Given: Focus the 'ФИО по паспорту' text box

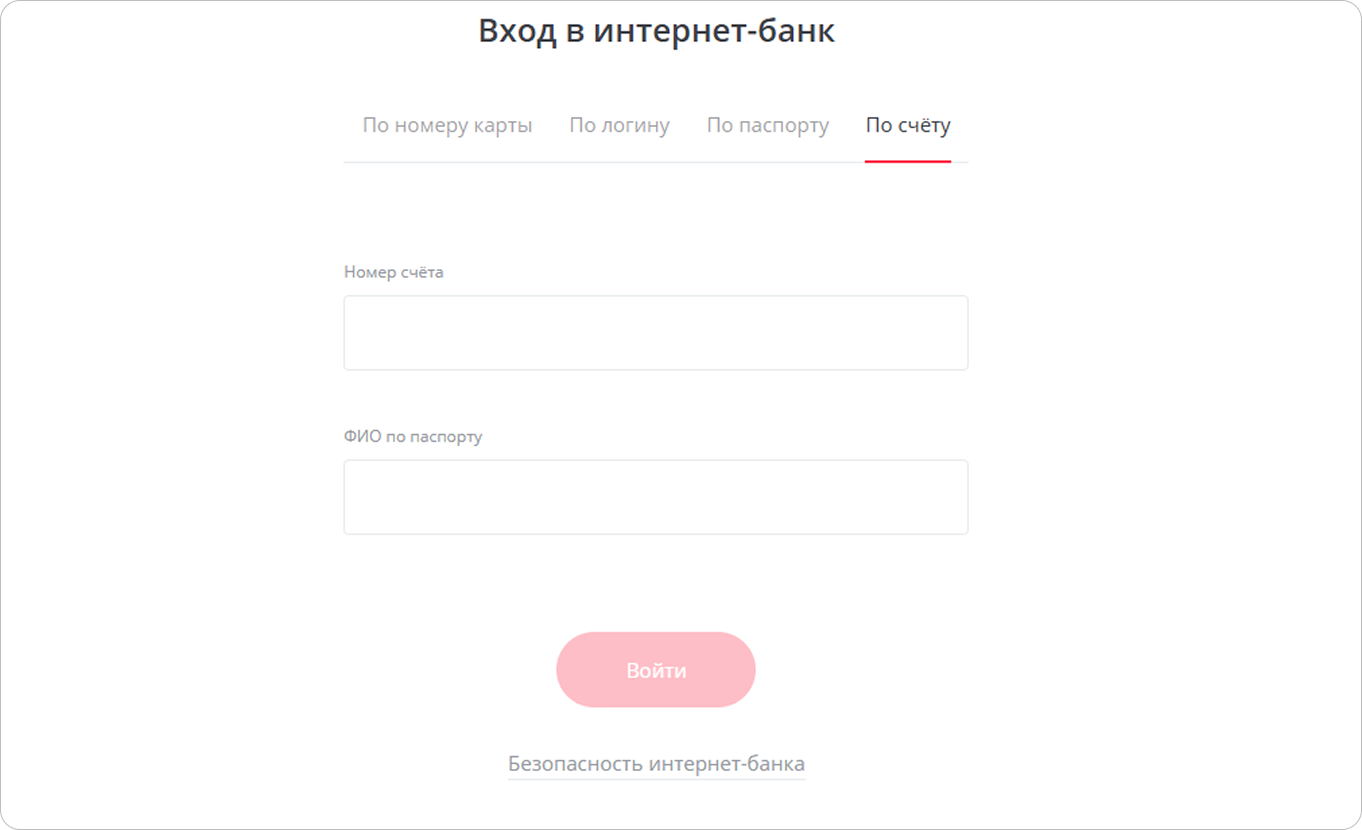Looking at the screenshot, I should (655, 497).
